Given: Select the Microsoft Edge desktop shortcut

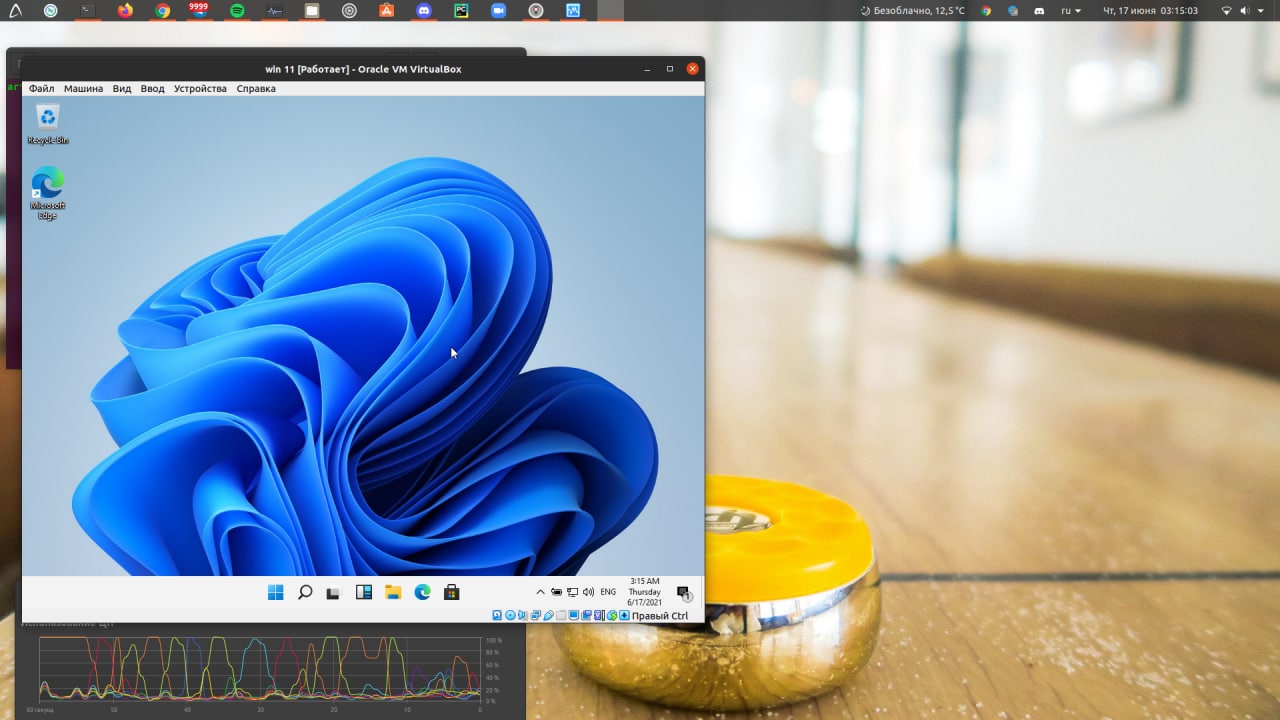Looking at the screenshot, I should pos(47,193).
